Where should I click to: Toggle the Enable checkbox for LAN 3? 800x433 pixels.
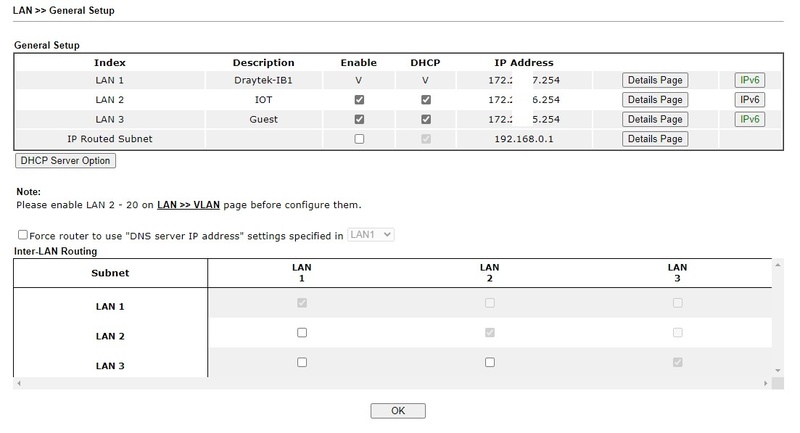(x=359, y=119)
